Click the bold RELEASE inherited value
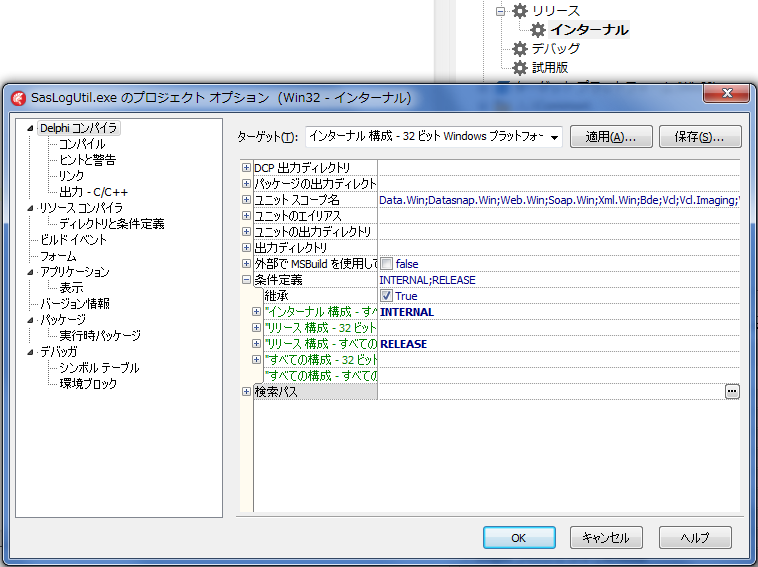This screenshot has height=567, width=758. (404, 344)
